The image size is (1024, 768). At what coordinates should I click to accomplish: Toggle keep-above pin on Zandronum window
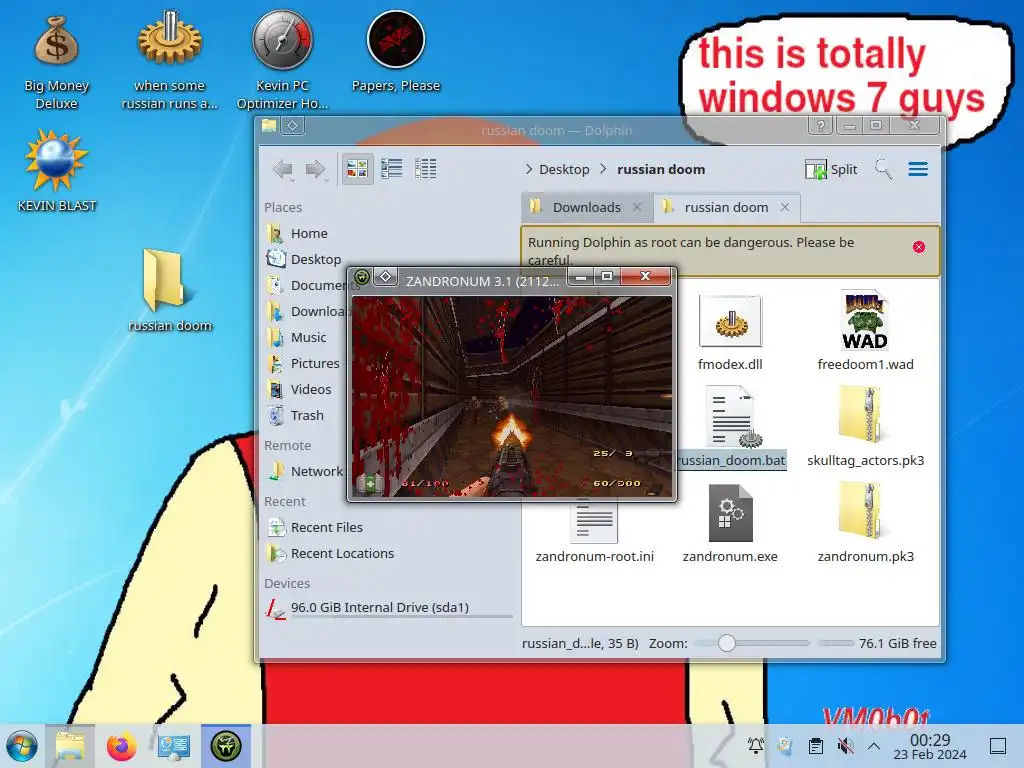385,277
